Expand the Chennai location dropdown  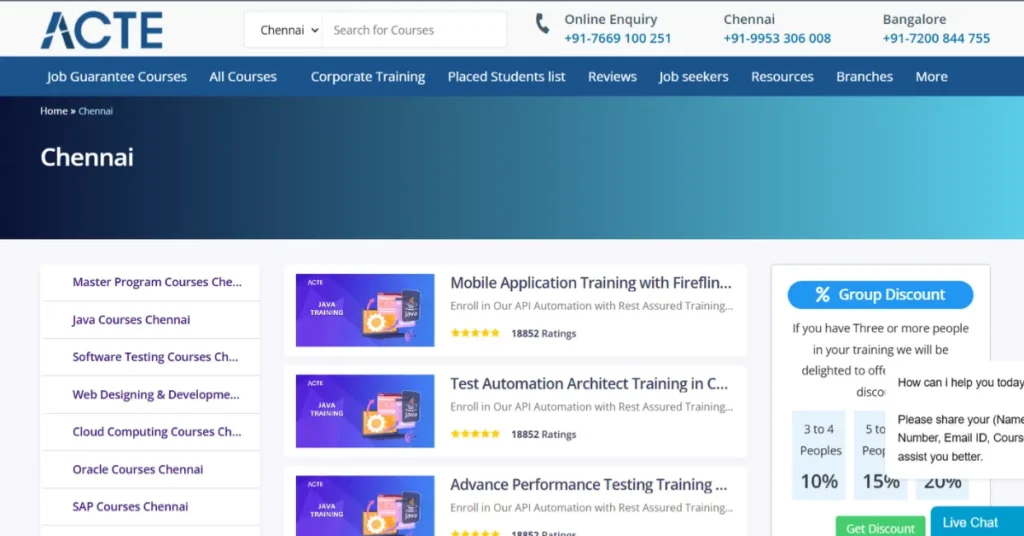289,30
